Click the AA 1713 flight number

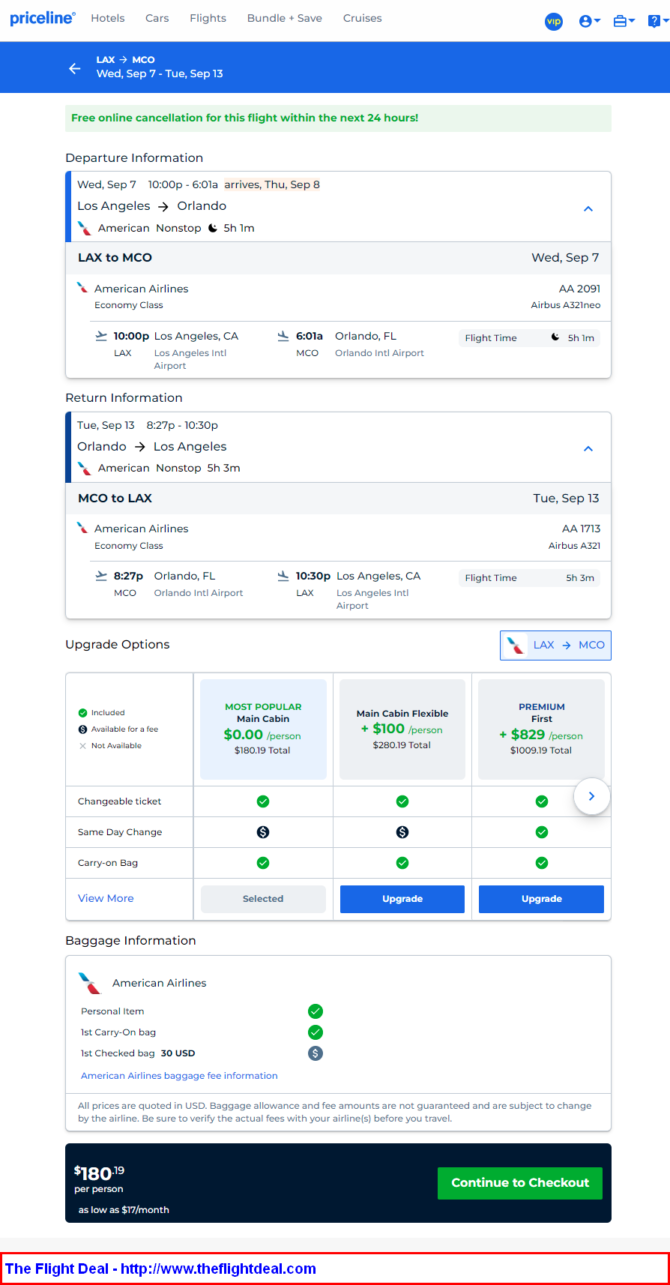click(581, 528)
